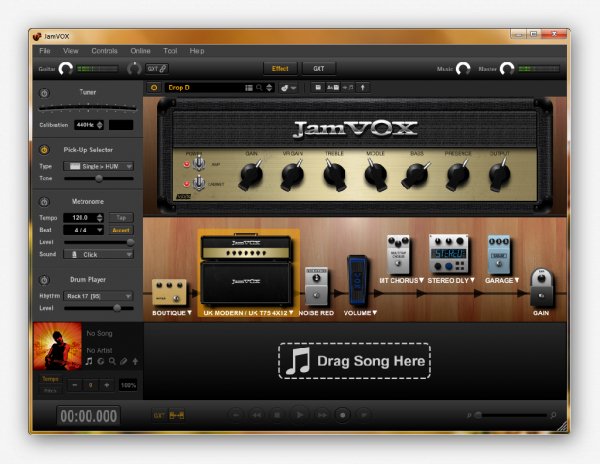
Task: Toggle the amp power switch
Action: coord(199,163)
